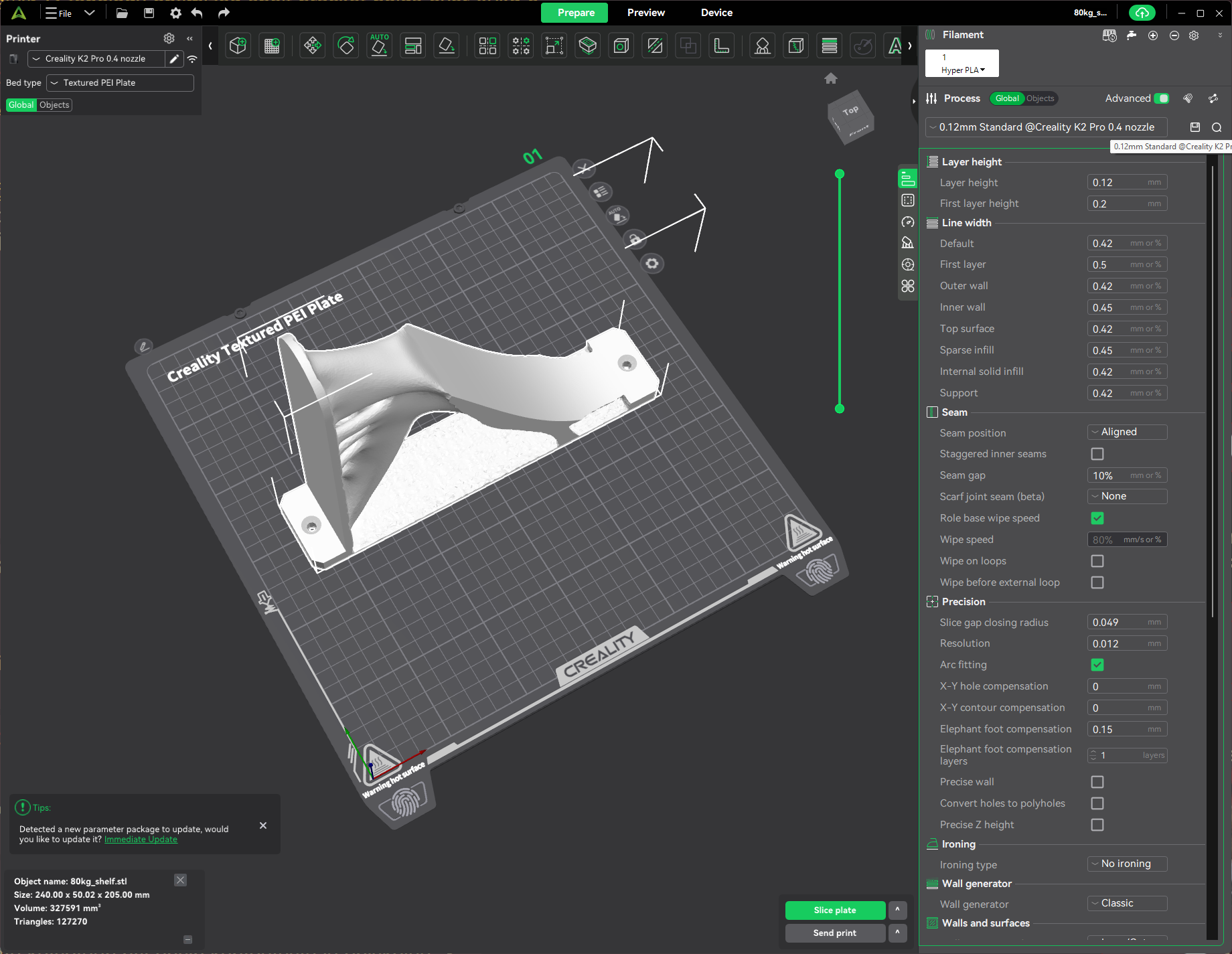Open the Device tab
The width and height of the screenshot is (1232, 954).
(x=716, y=13)
